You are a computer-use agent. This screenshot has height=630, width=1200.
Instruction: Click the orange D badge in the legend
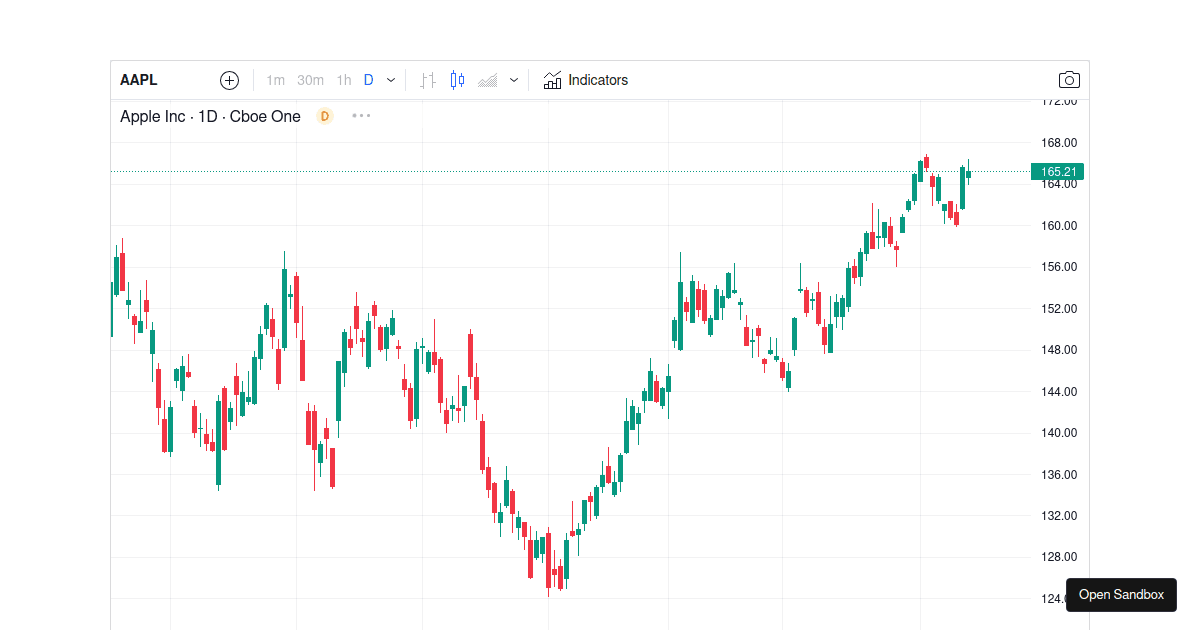pyautogui.click(x=324, y=116)
